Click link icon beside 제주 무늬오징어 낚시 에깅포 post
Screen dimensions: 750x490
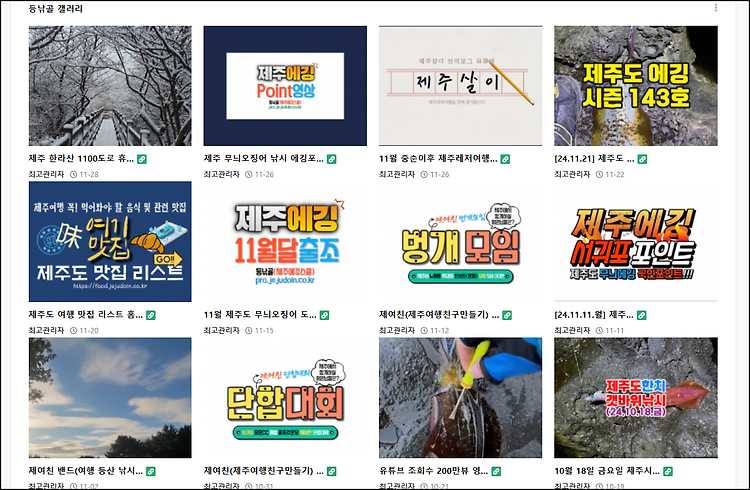click(331, 159)
